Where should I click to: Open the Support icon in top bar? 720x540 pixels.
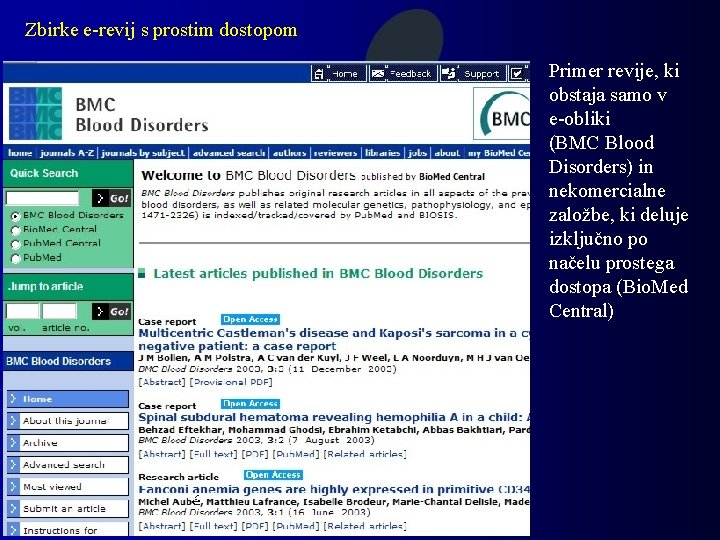(x=449, y=73)
